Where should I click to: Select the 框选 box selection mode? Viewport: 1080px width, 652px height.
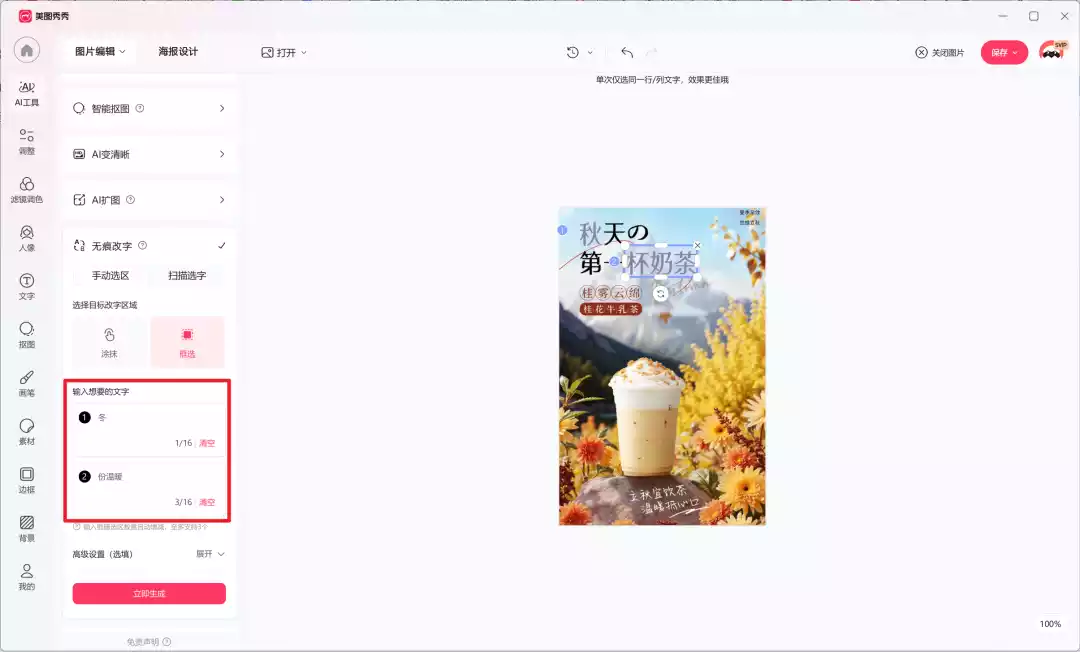187,341
